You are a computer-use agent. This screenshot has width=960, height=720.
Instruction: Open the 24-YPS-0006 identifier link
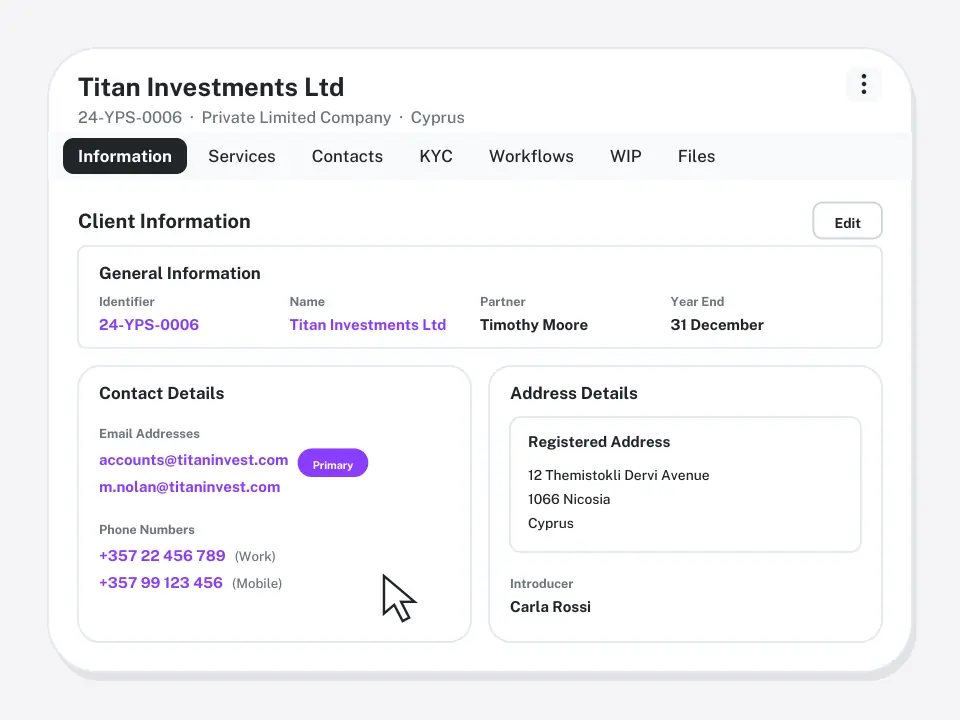(x=149, y=324)
